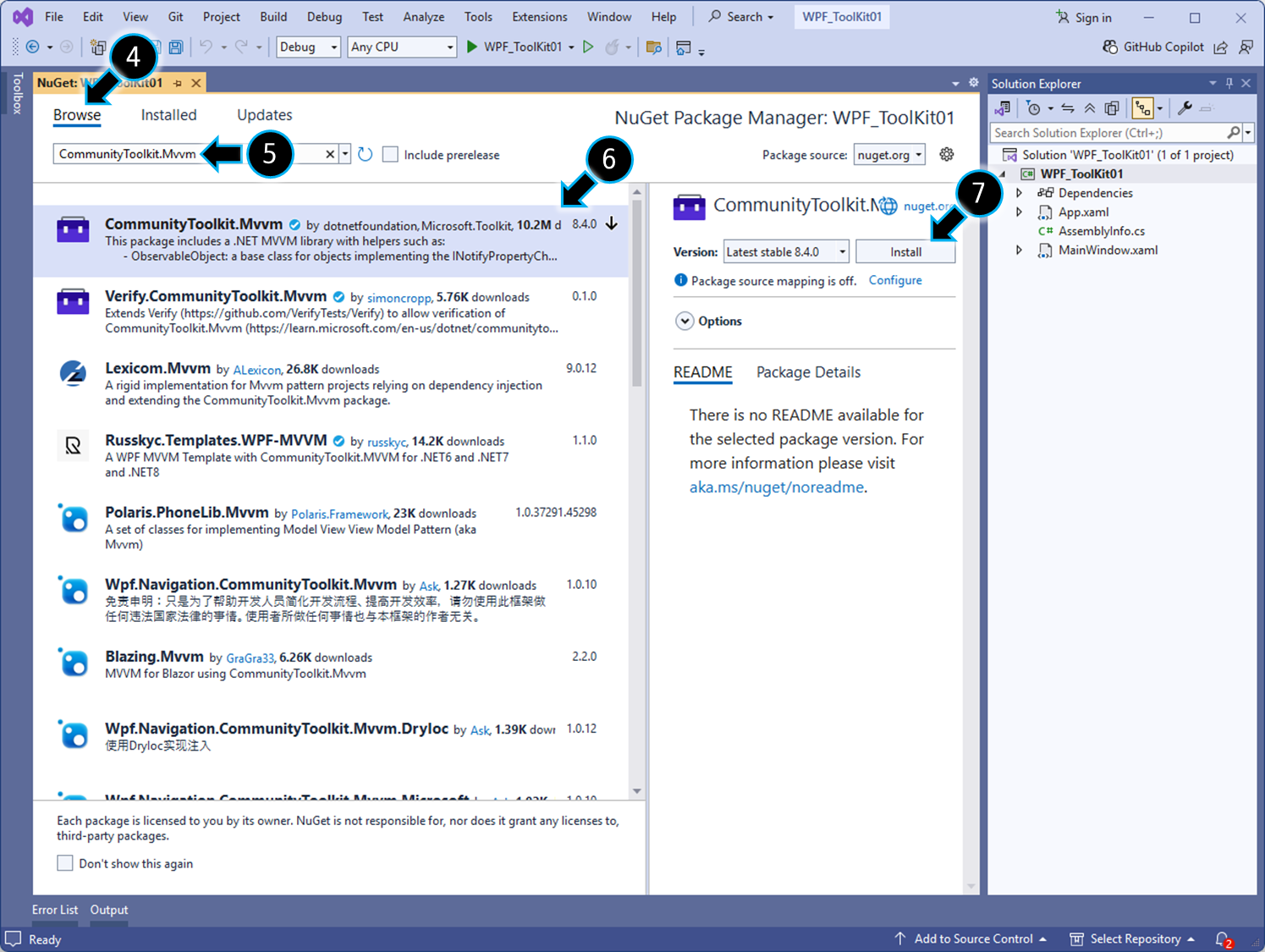The width and height of the screenshot is (1265, 952).
Task: Click the Search Solution Explorer field
Action: (x=1109, y=133)
